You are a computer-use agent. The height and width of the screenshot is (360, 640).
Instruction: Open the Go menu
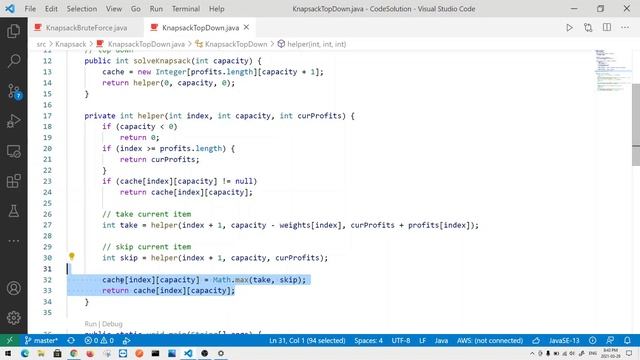tap(136, 9)
